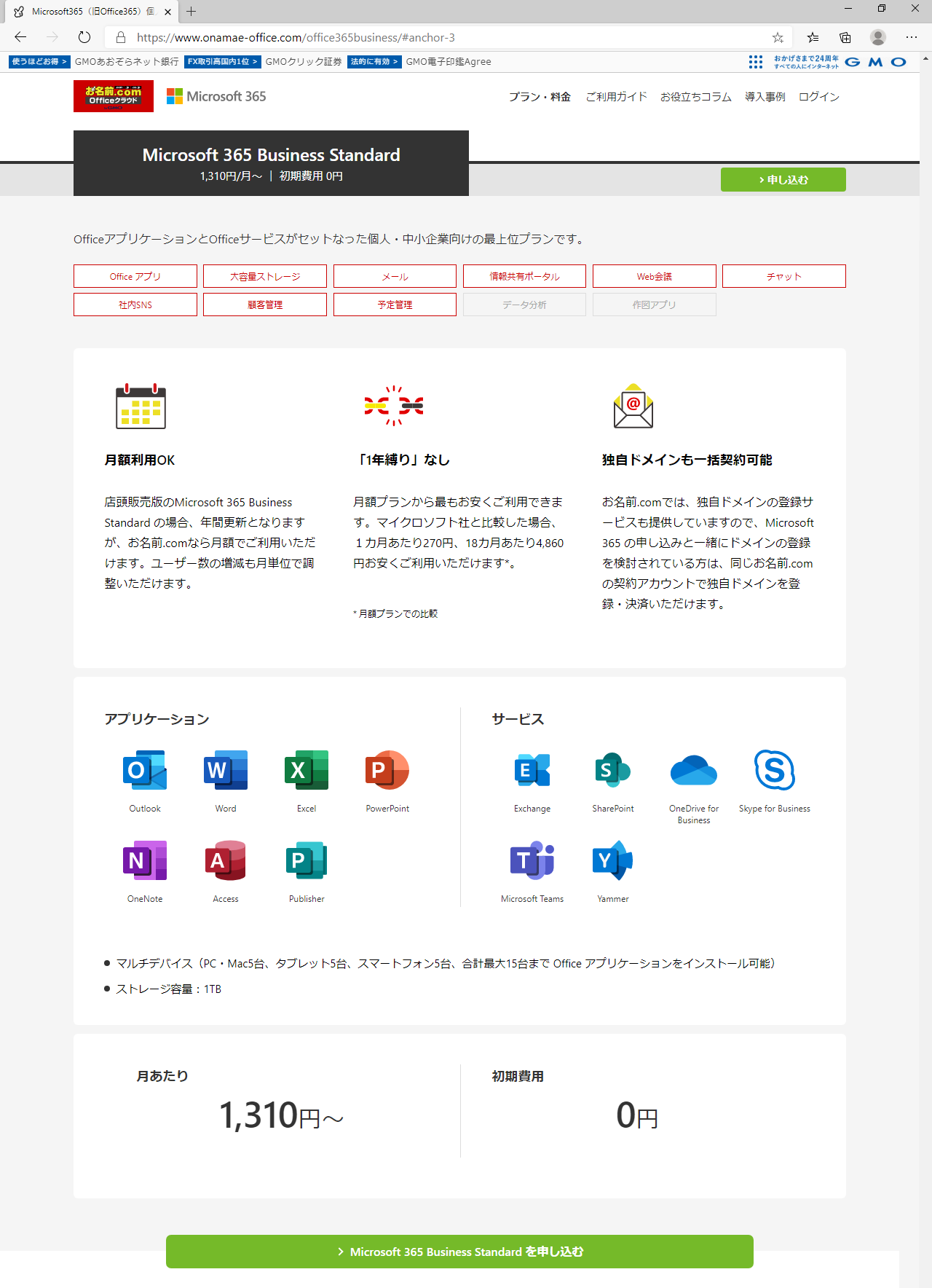Screen dimensions: 932x1288
Task: Click the ストレージ容量：1TB bullet text
Action: click(168, 989)
